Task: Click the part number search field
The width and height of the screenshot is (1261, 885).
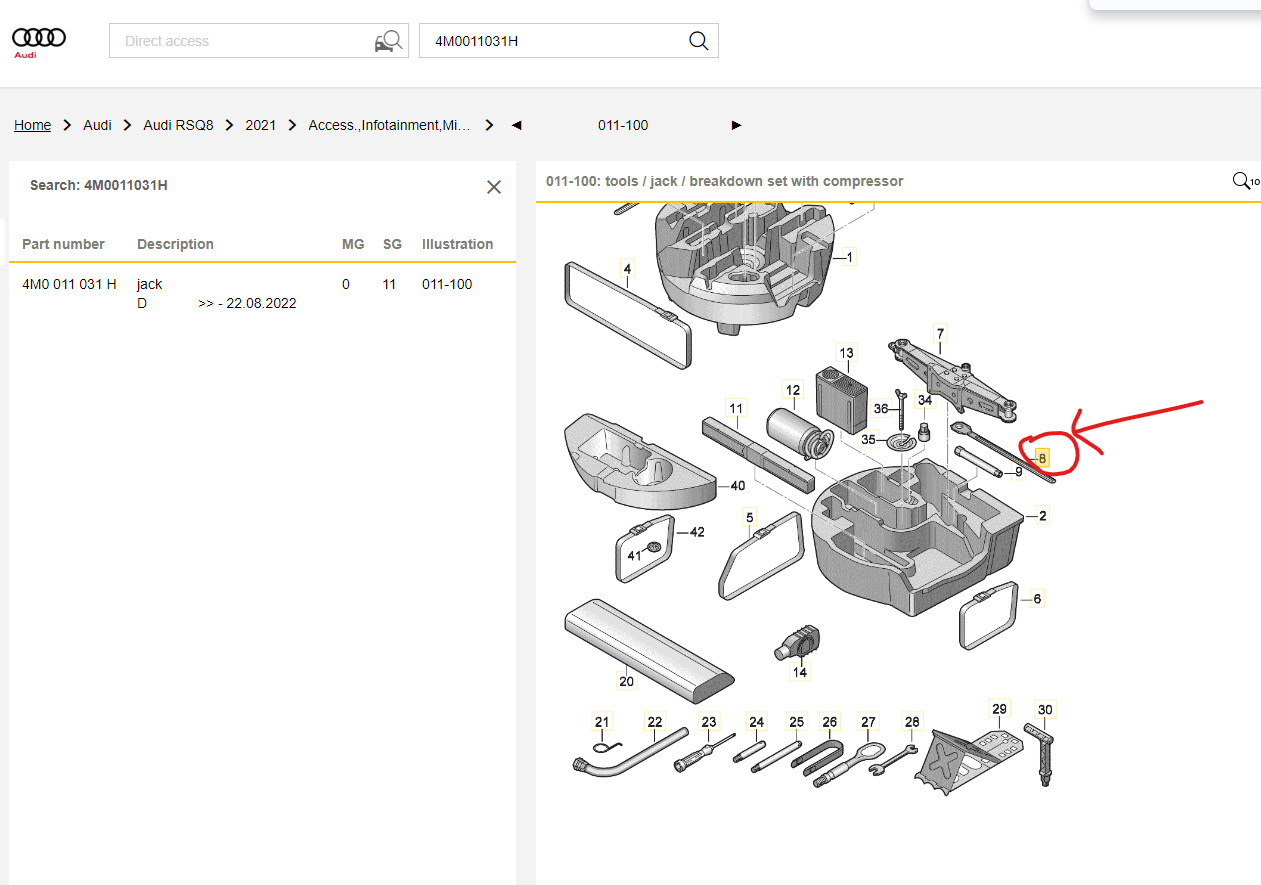Action: pos(555,41)
